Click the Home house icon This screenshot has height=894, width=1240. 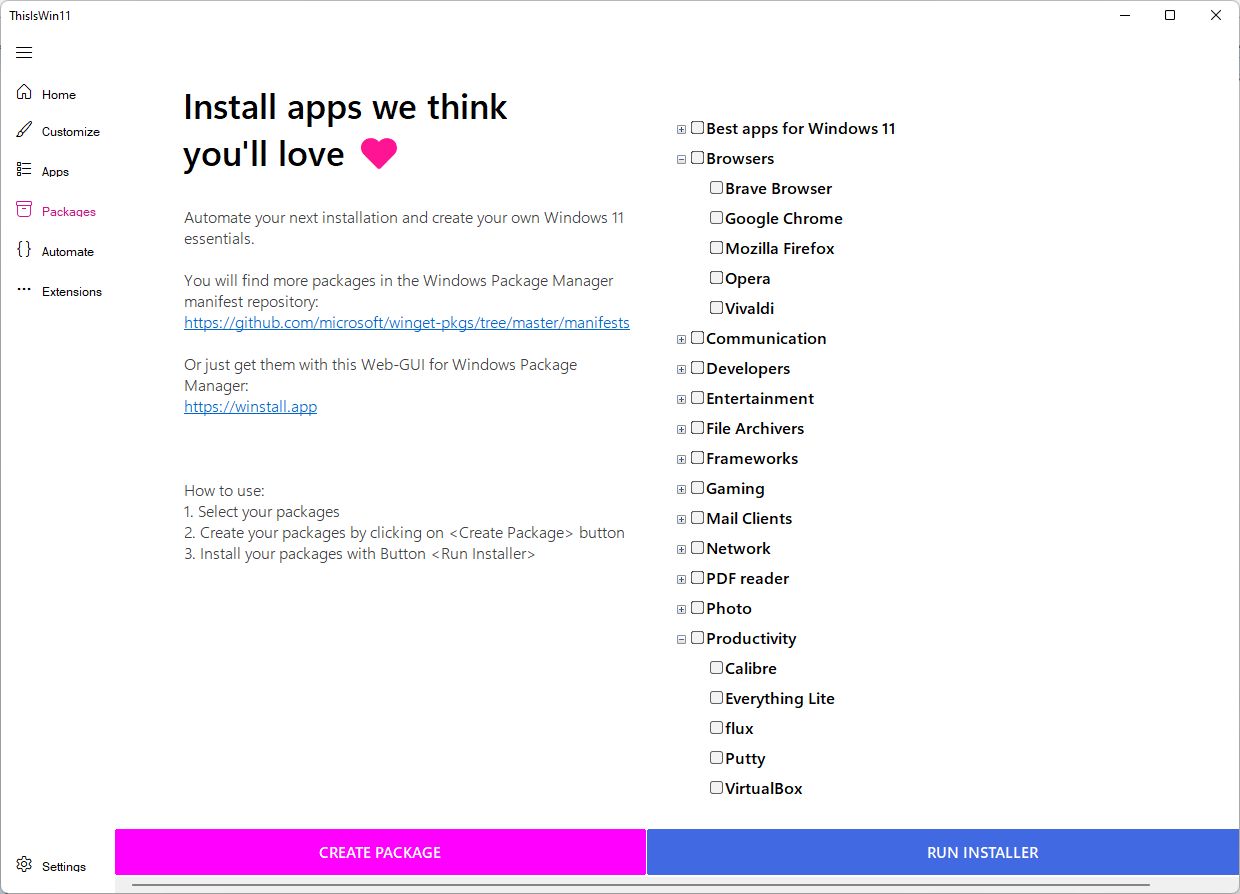tap(24, 93)
